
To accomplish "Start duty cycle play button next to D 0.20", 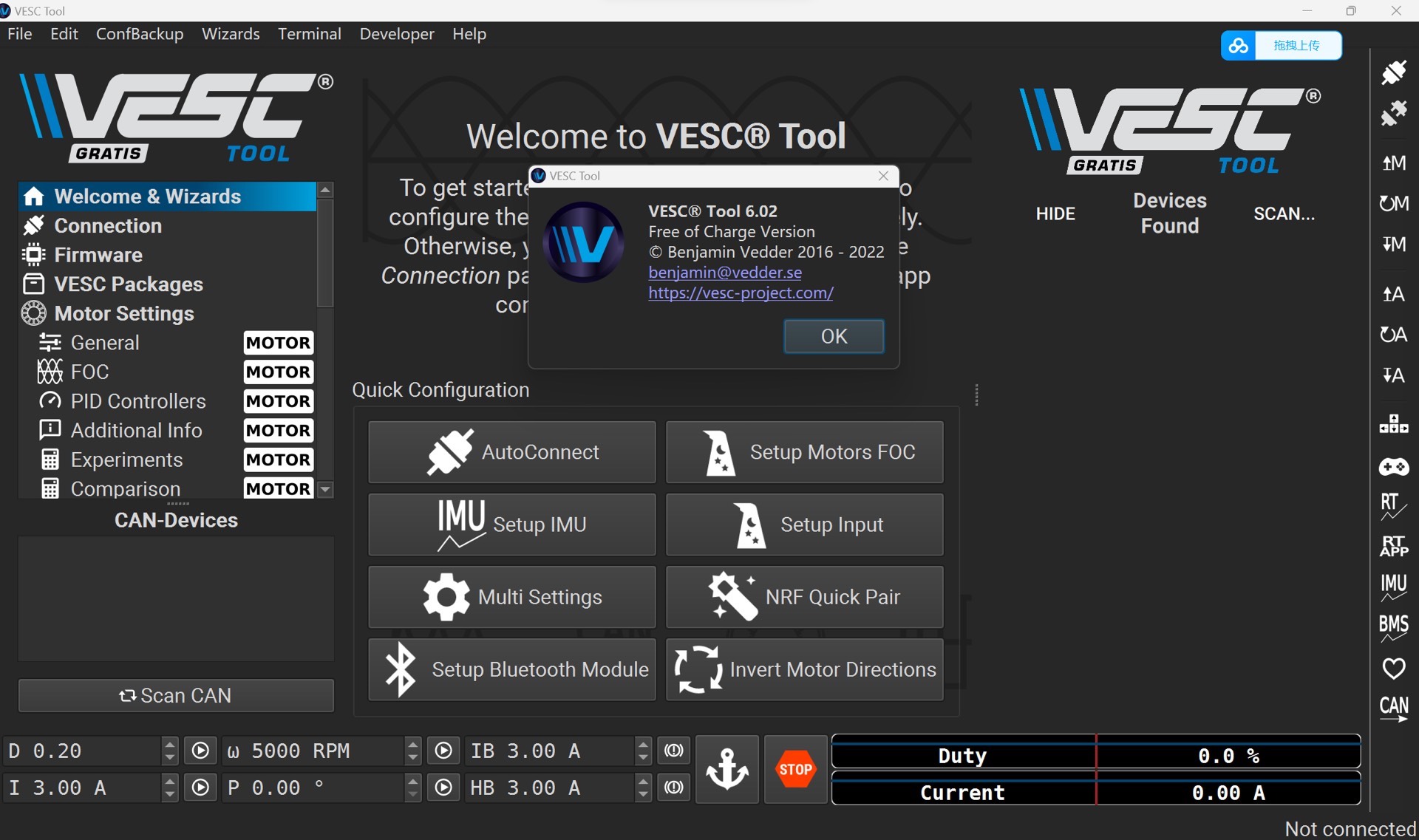I will 200,751.
